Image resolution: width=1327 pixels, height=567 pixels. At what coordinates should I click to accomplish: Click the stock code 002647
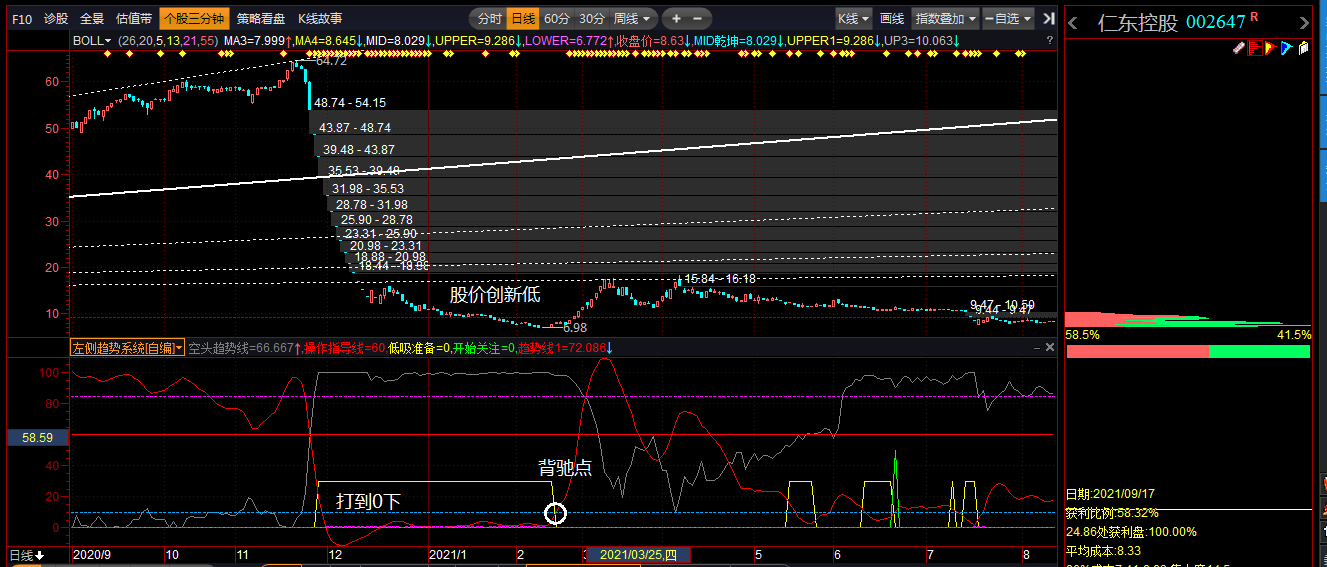[1215, 21]
